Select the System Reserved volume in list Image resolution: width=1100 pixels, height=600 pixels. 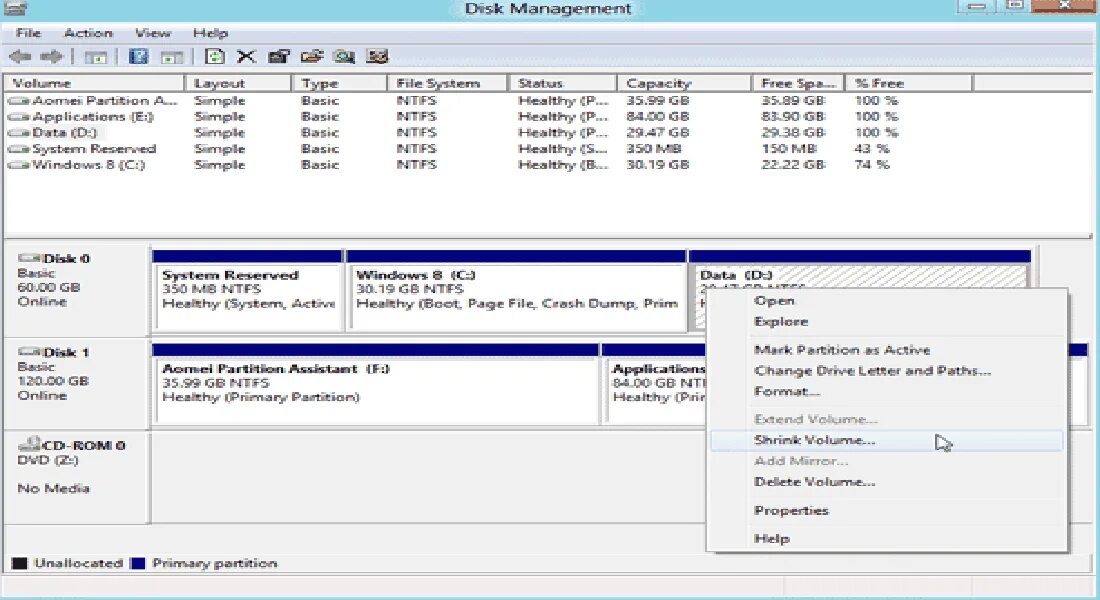pyautogui.click(x=94, y=149)
